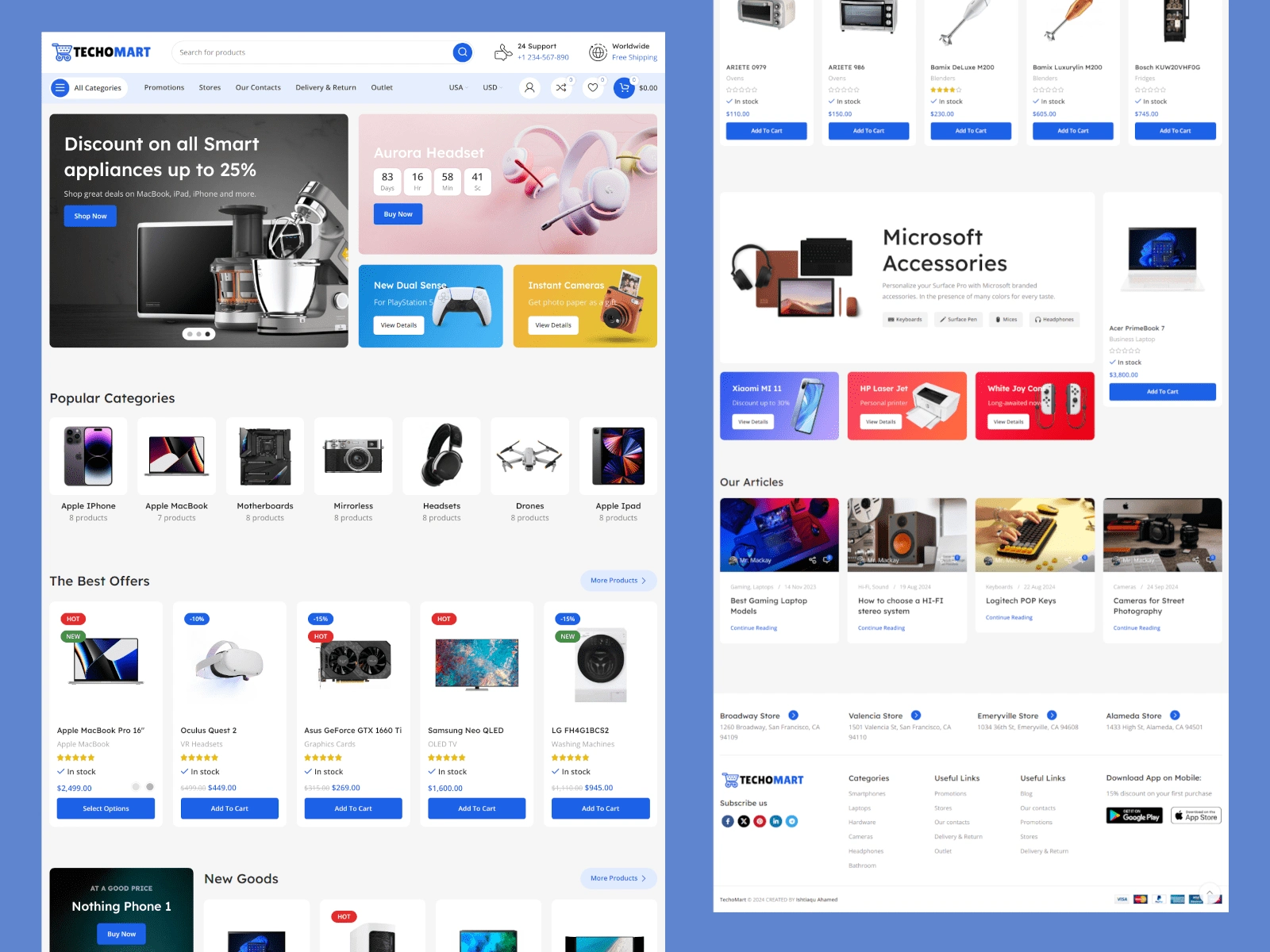Screen dimensions: 1270x952
Task: Choose the dark gray MacBook color swatch
Action: point(150,787)
